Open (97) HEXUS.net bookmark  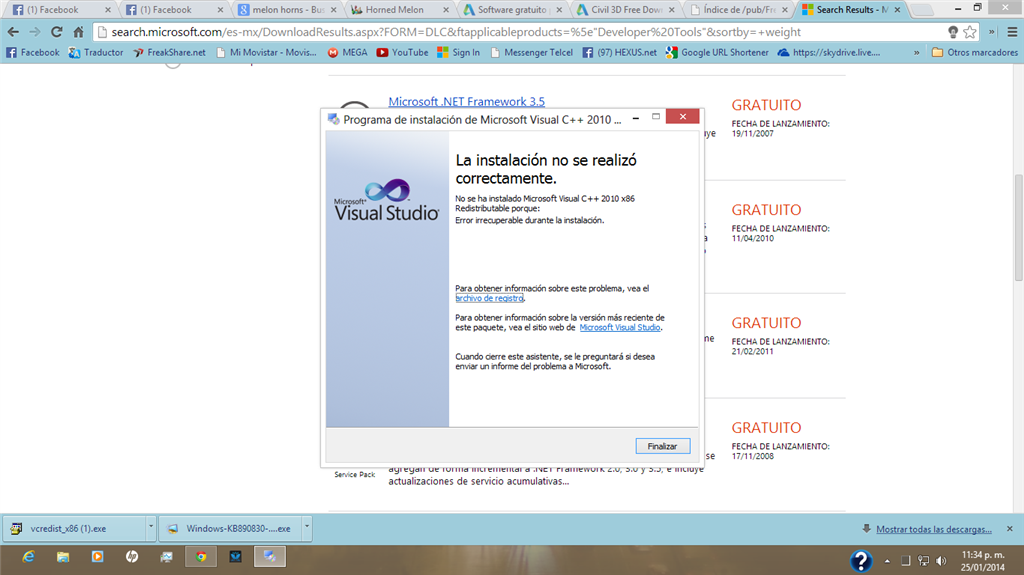[619, 52]
